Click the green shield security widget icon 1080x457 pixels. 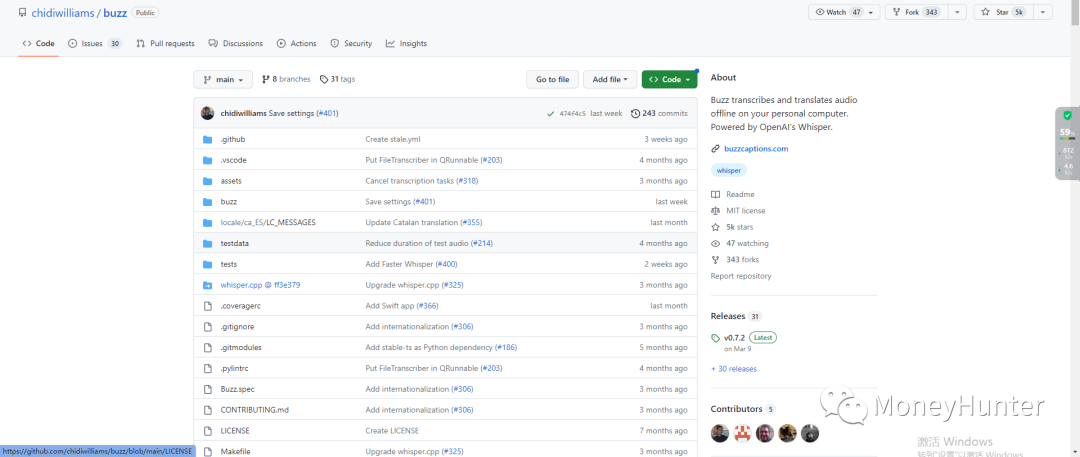(x=1067, y=116)
